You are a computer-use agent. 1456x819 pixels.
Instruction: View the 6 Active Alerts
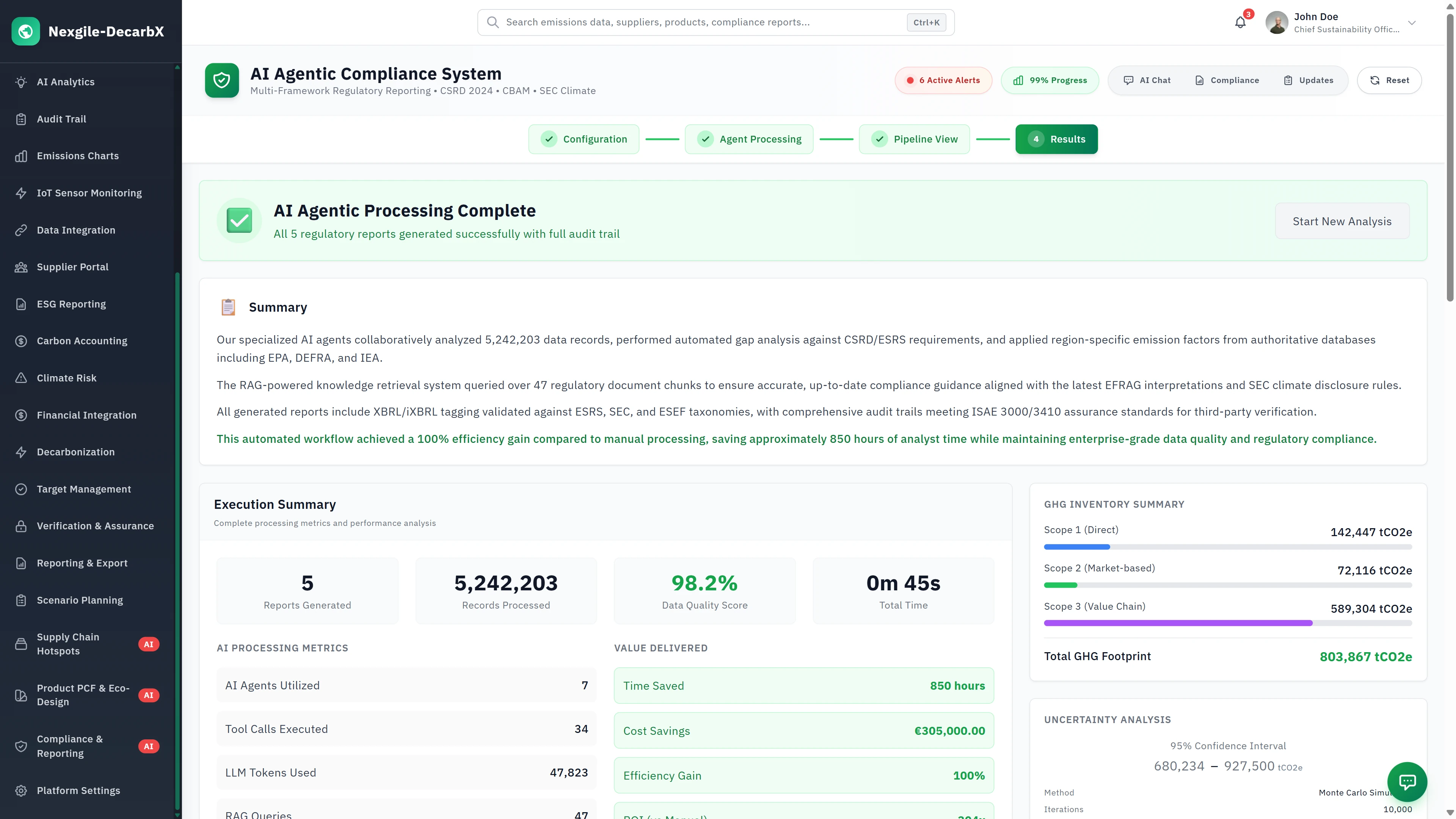pyautogui.click(x=943, y=80)
